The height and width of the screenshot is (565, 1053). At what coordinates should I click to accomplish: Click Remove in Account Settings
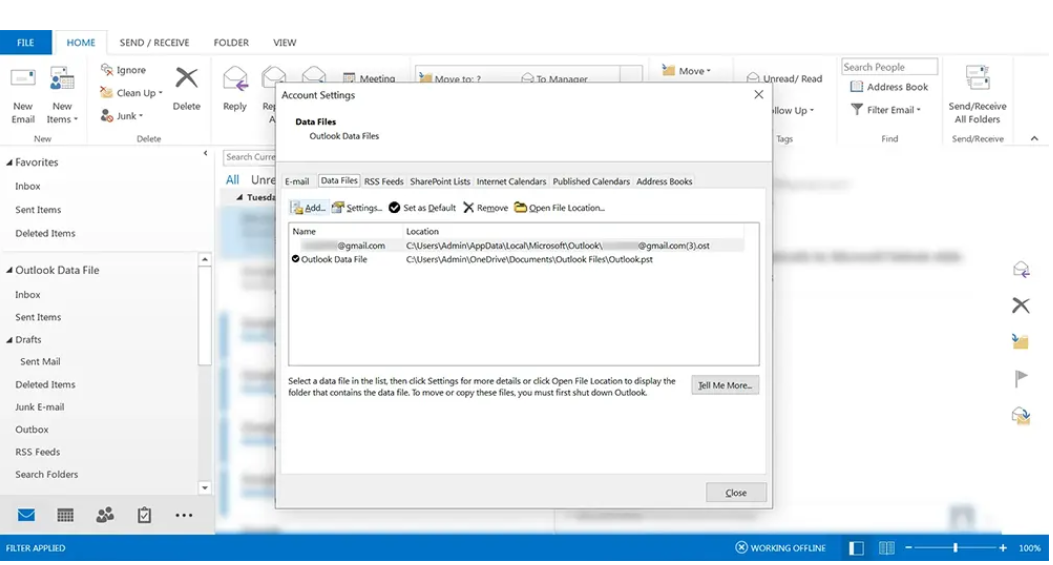(x=486, y=208)
